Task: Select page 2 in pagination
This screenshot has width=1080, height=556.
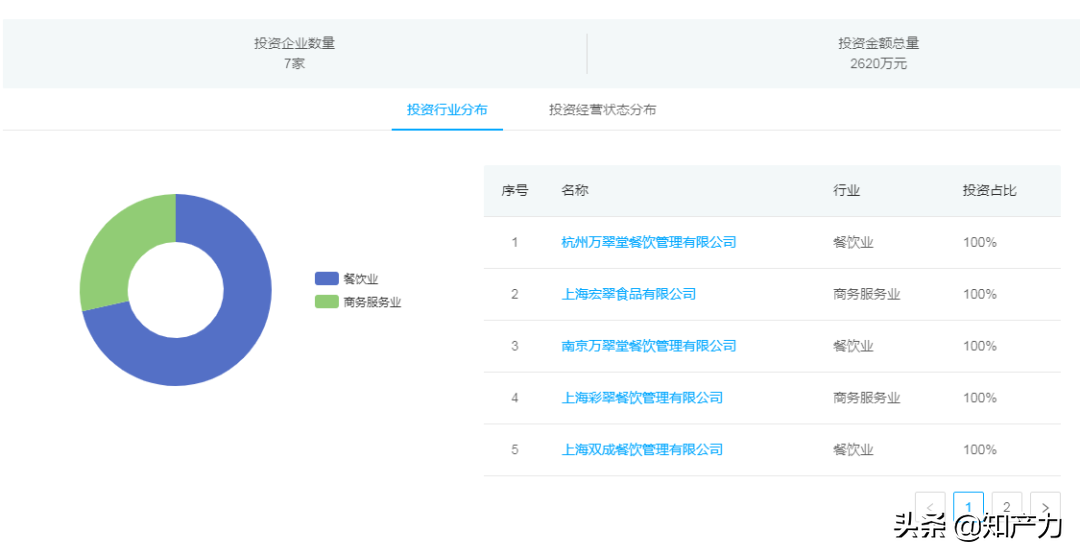Action: coord(1007,507)
